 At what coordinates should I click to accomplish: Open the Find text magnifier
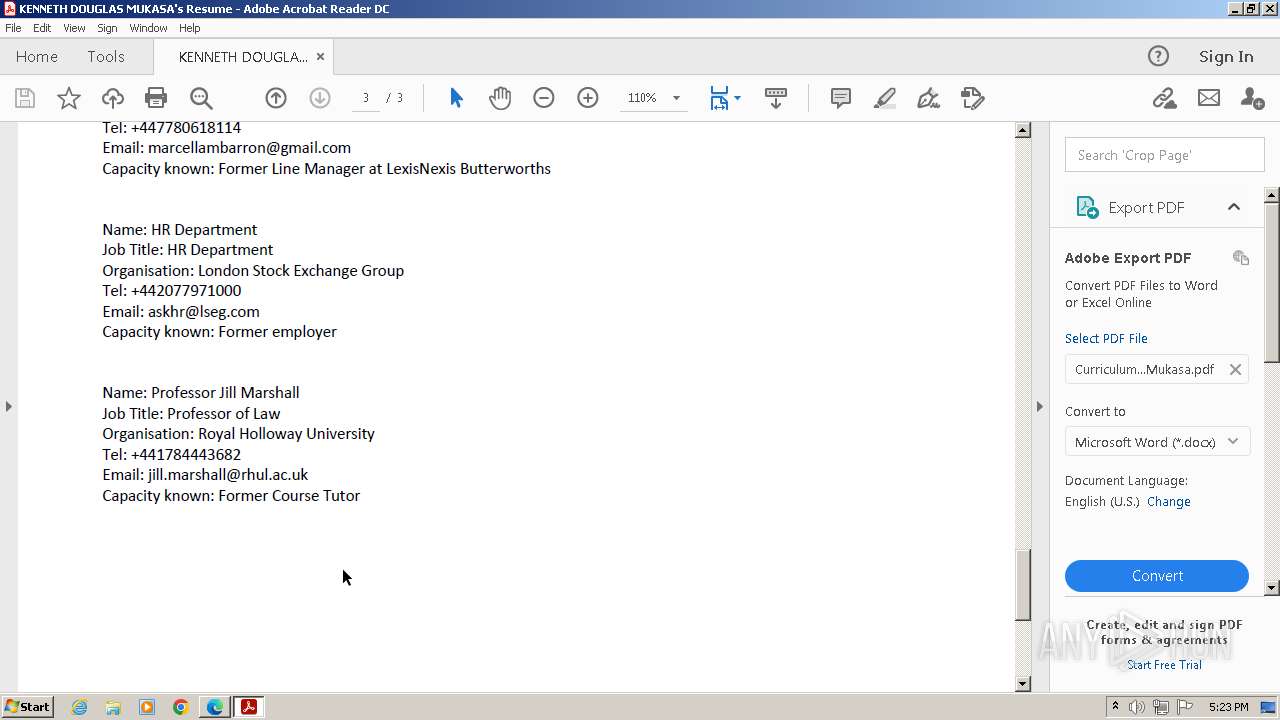201,98
